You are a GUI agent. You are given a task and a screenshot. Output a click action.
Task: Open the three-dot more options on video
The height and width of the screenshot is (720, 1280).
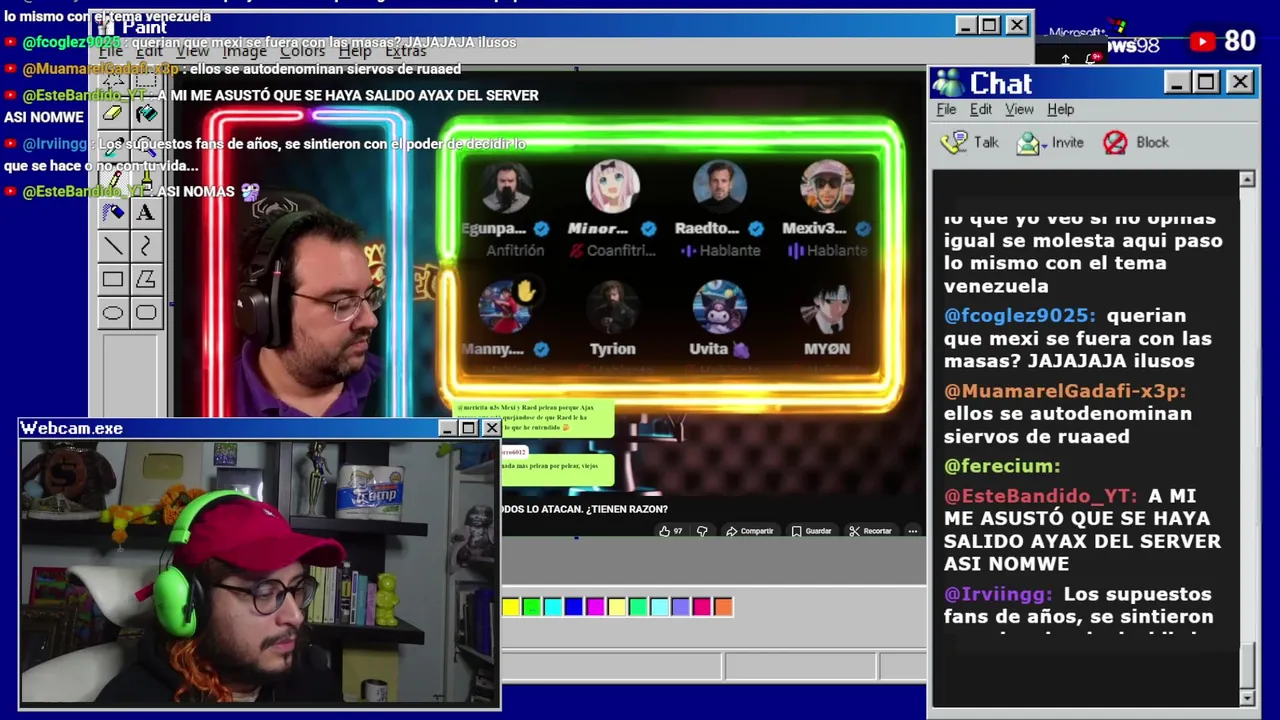click(912, 531)
